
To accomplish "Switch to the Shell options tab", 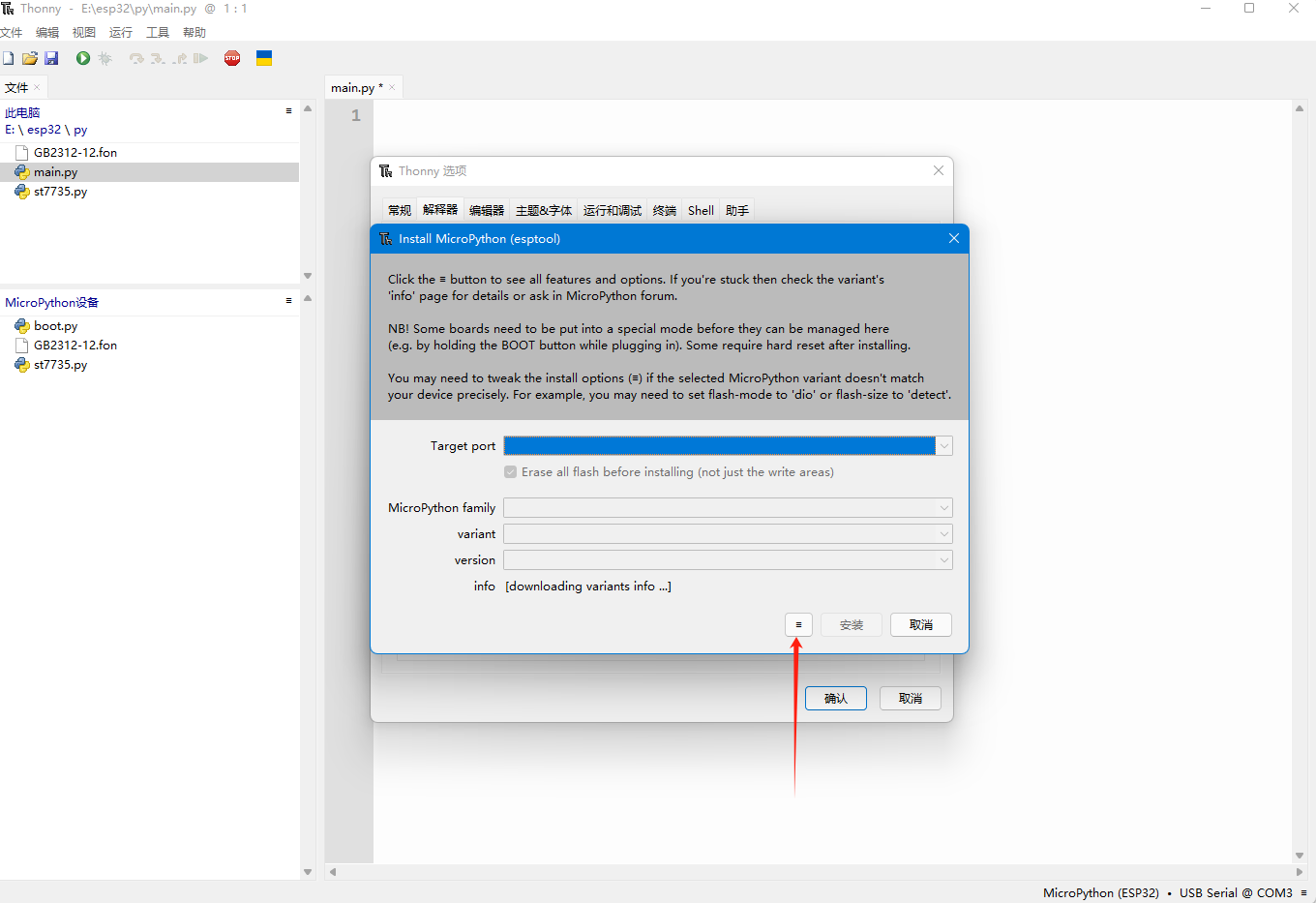I will tap(702, 210).
